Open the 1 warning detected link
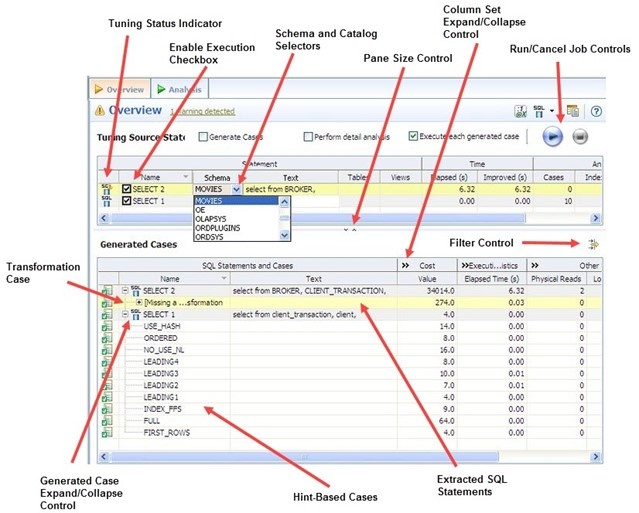 click(203, 111)
